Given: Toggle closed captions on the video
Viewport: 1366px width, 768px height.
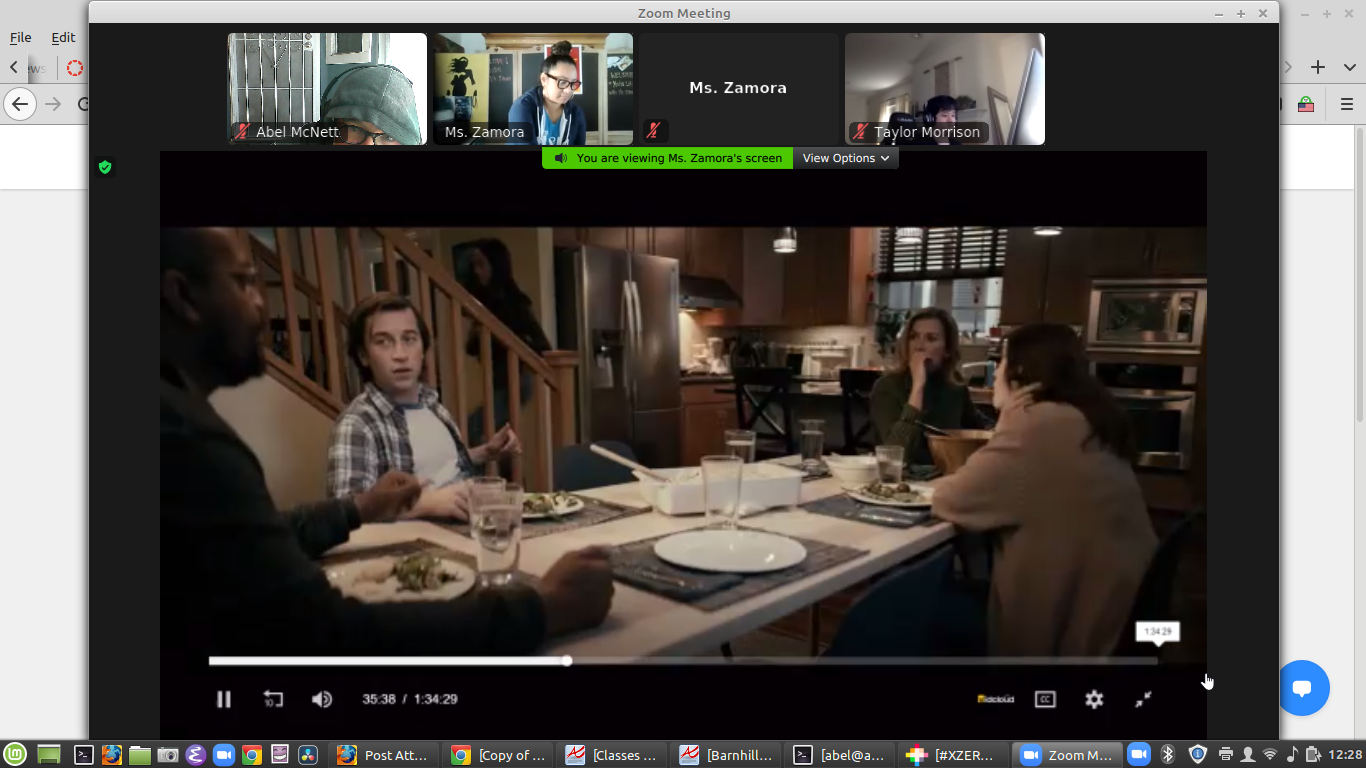Looking at the screenshot, I should (1045, 699).
